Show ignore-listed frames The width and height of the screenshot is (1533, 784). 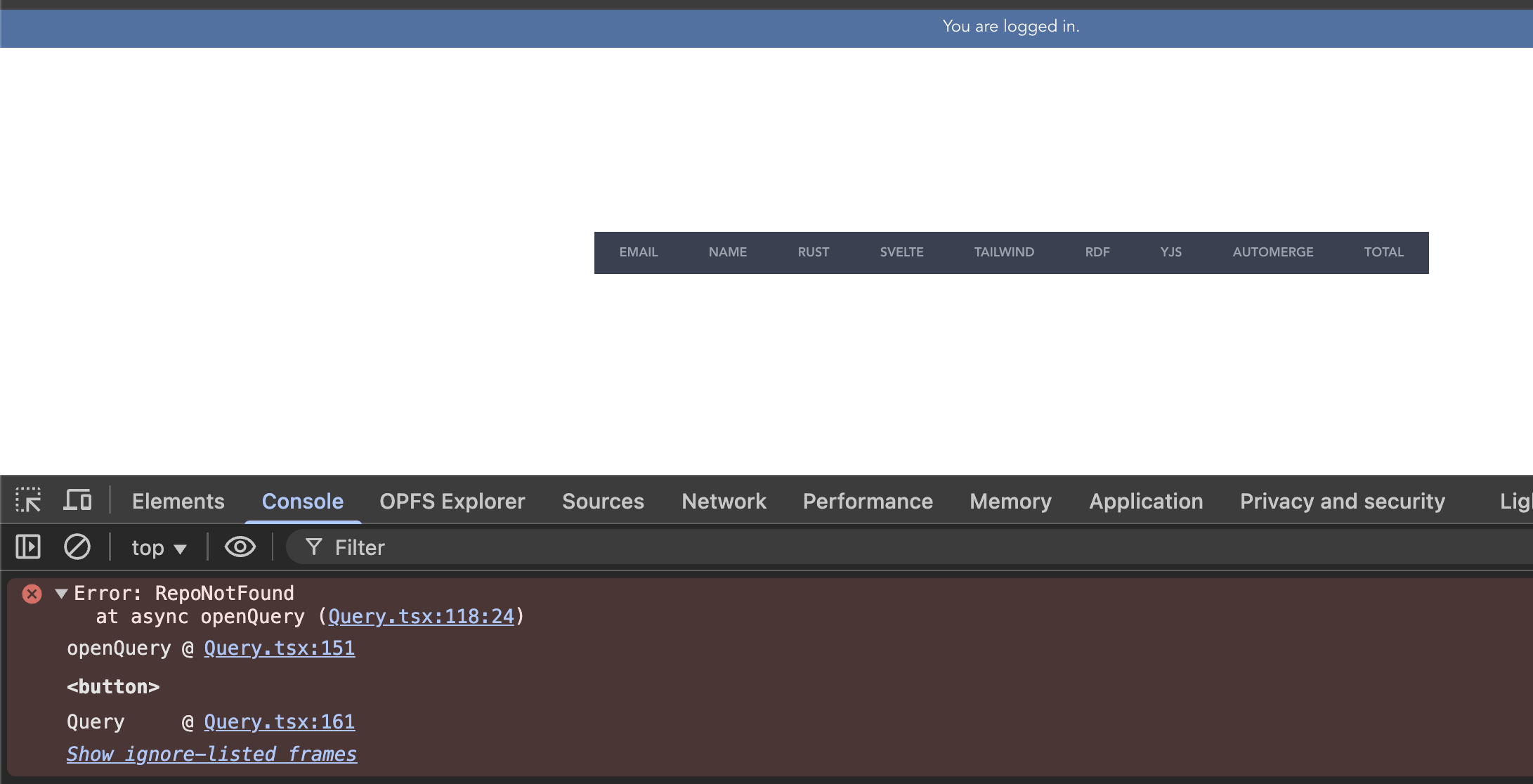point(211,754)
